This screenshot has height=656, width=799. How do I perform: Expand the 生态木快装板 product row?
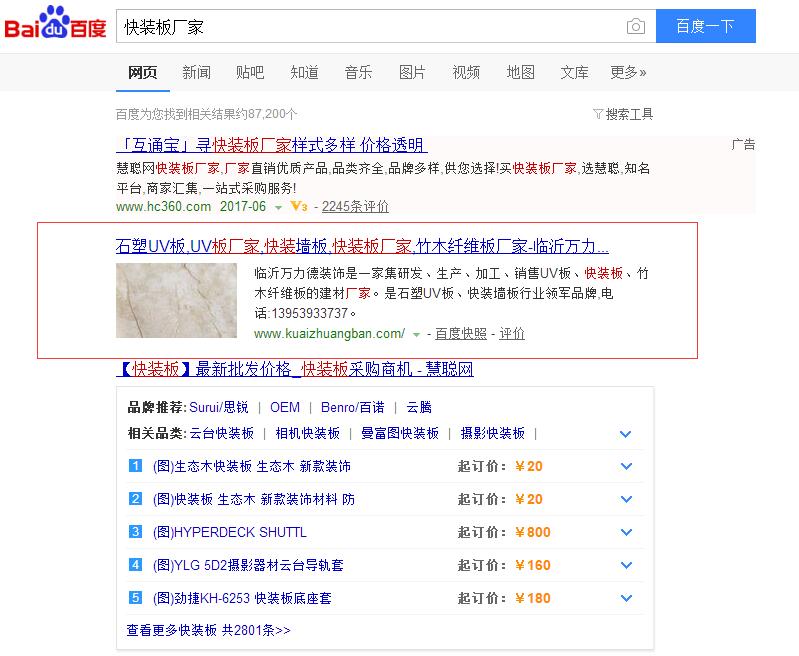[x=626, y=466]
